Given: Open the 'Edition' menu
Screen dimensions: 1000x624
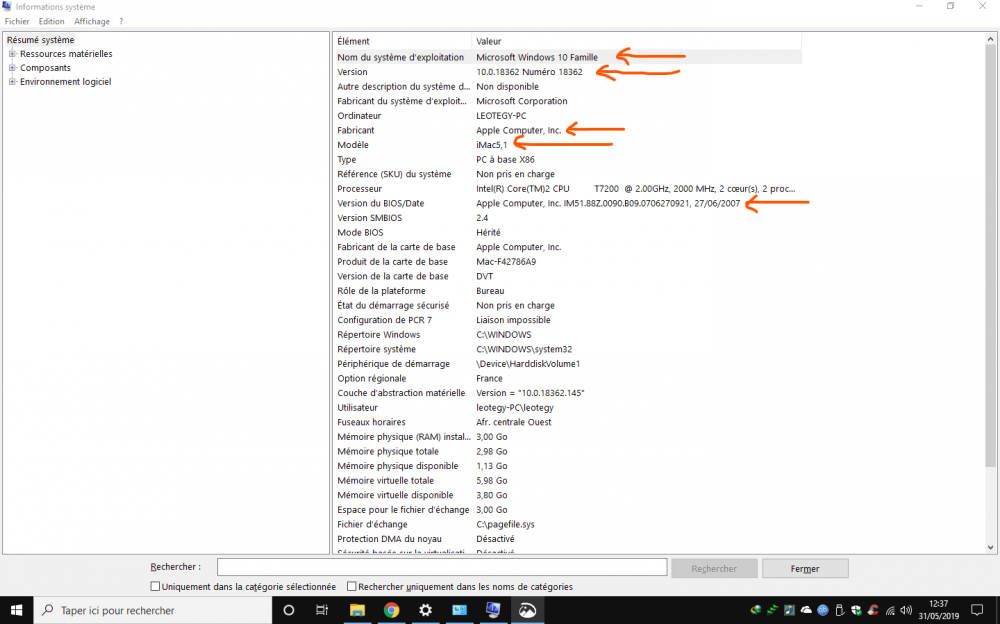Looking at the screenshot, I should click(51, 20).
